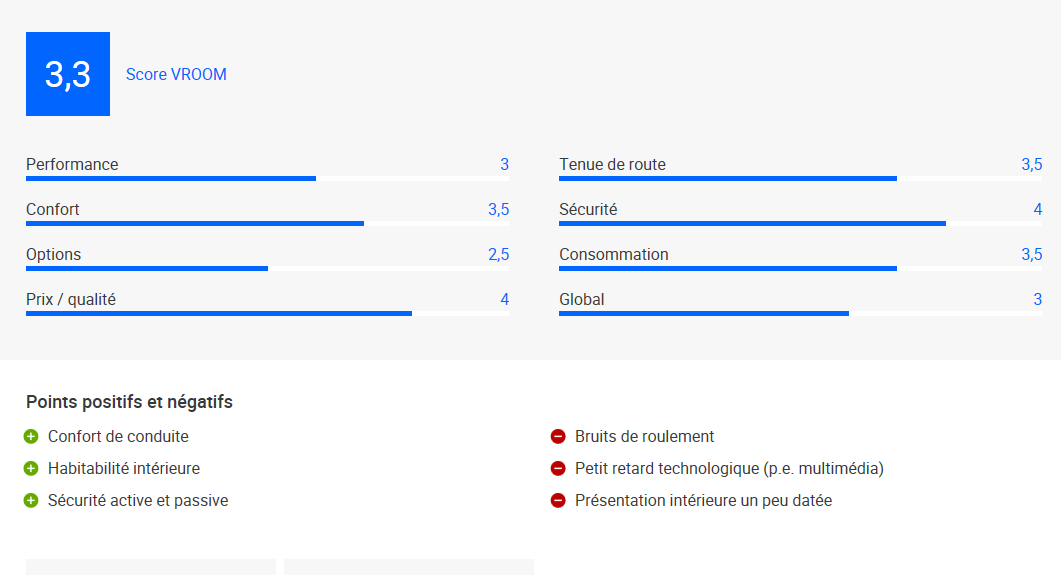Click the Consommation rating bar

click(800, 269)
